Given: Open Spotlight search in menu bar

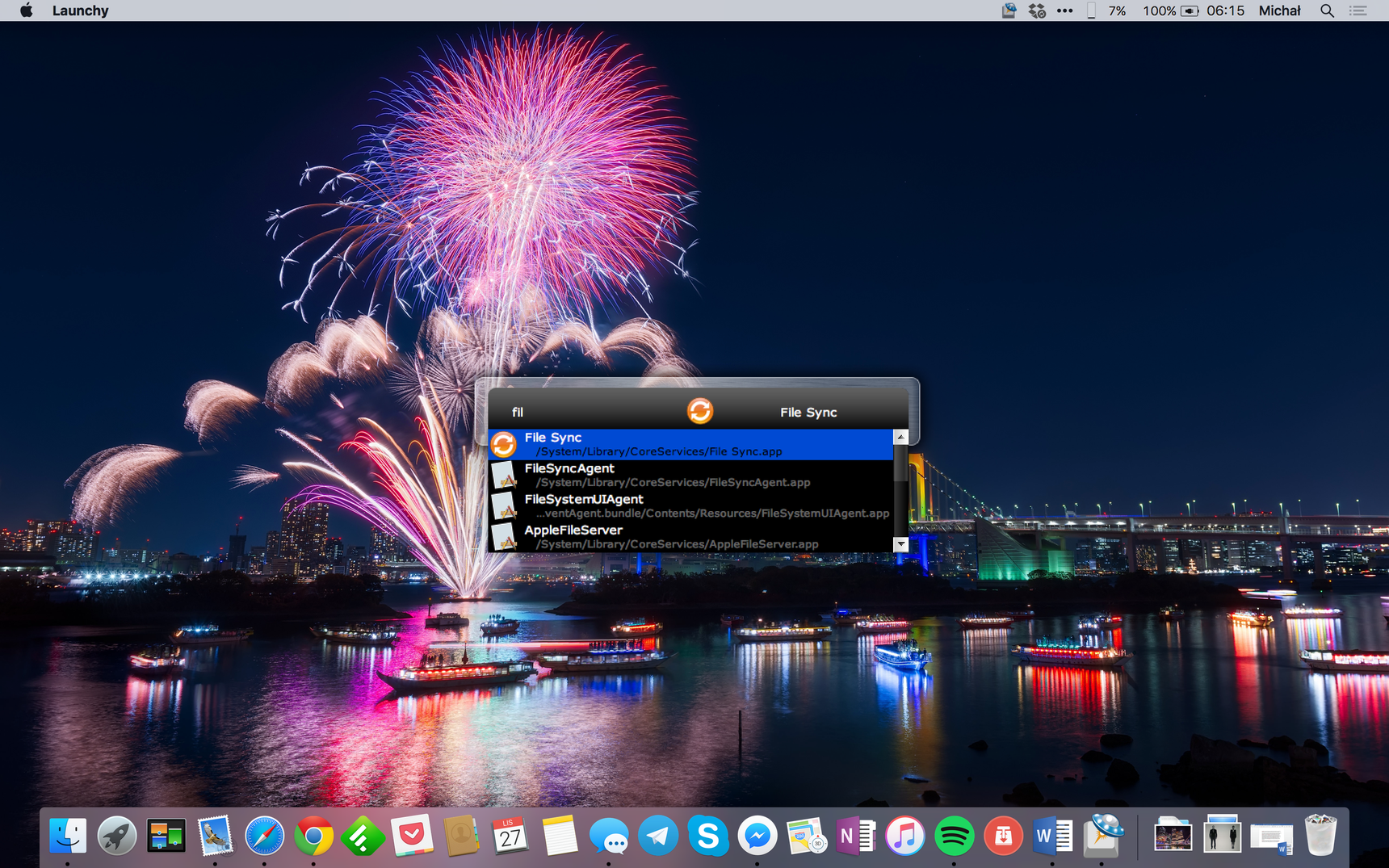Looking at the screenshot, I should pyautogui.click(x=1327, y=10).
